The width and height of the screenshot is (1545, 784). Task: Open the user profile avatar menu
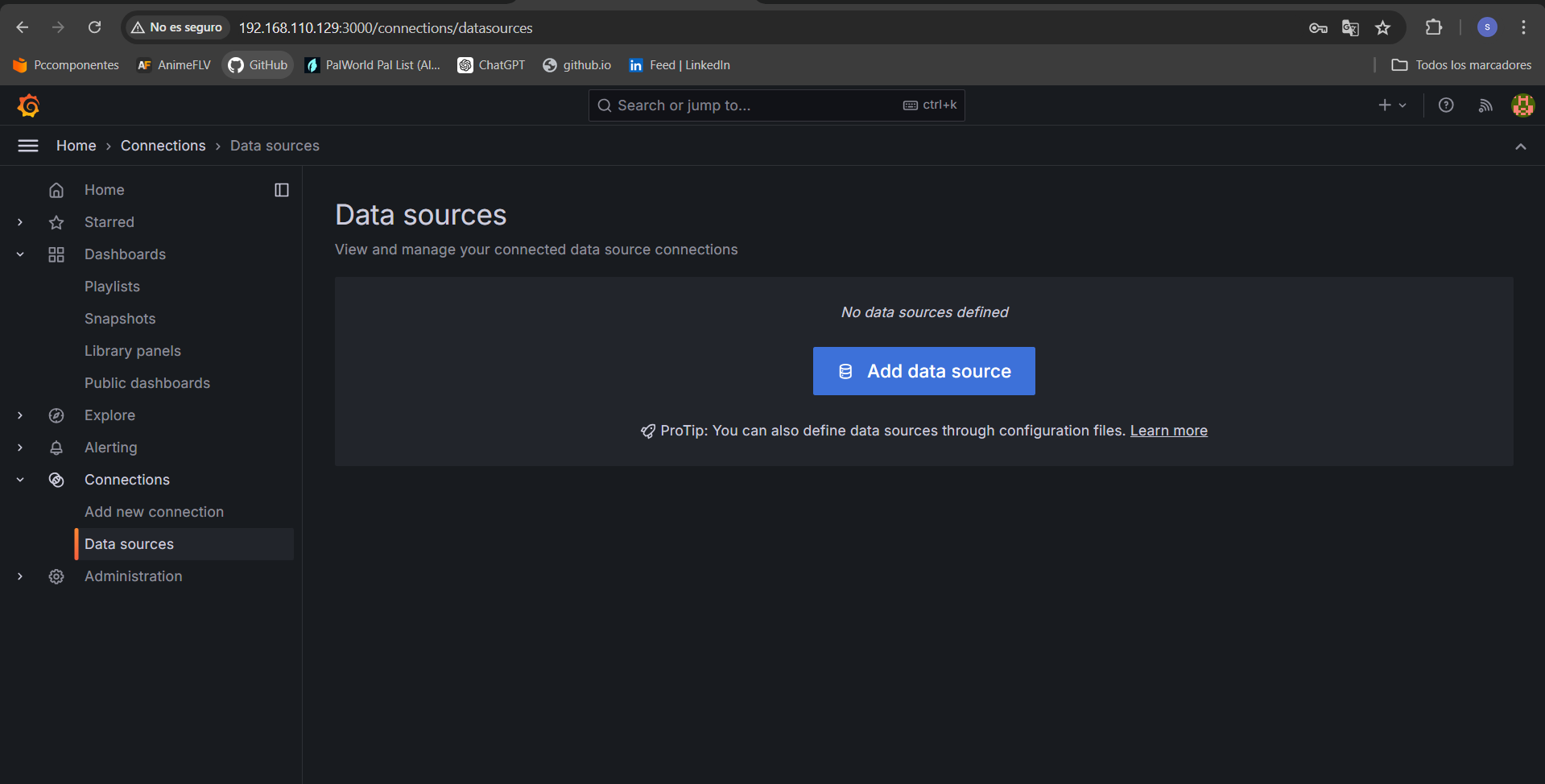pyautogui.click(x=1522, y=105)
